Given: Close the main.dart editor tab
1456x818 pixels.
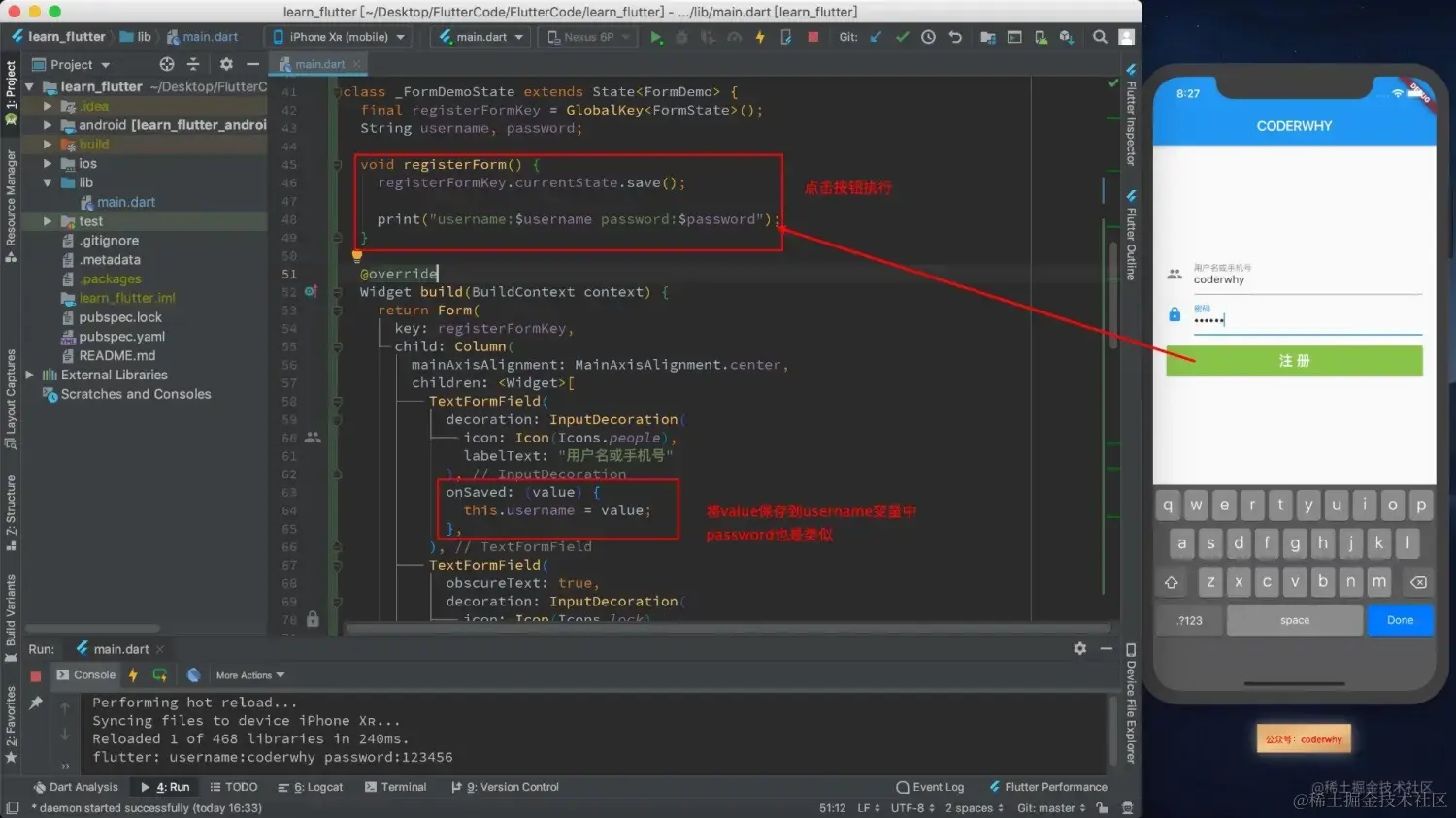Looking at the screenshot, I should [356, 64].
